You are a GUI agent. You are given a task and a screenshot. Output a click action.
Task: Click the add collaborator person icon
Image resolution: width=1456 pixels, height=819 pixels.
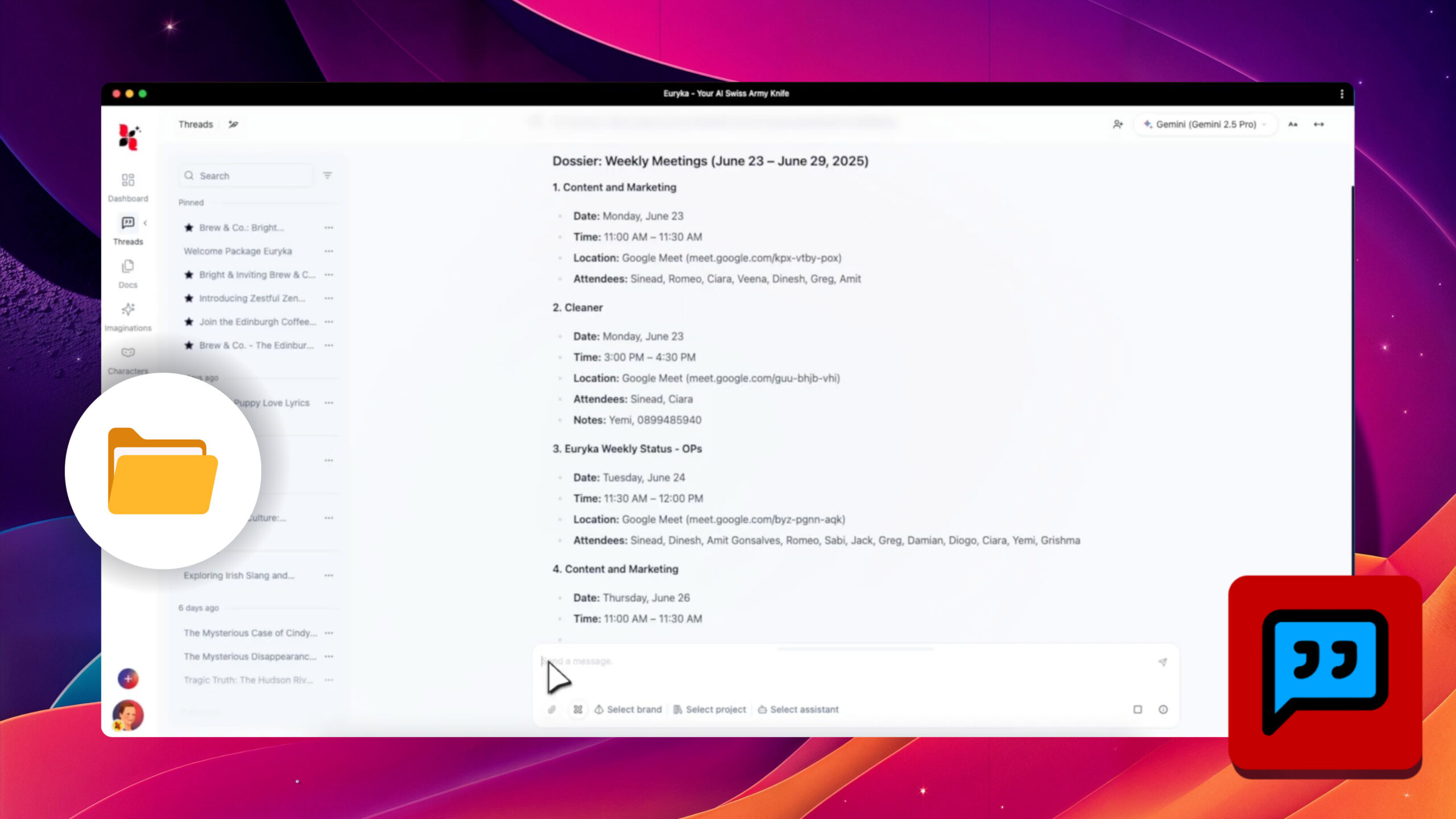(x=1118, y=124)
